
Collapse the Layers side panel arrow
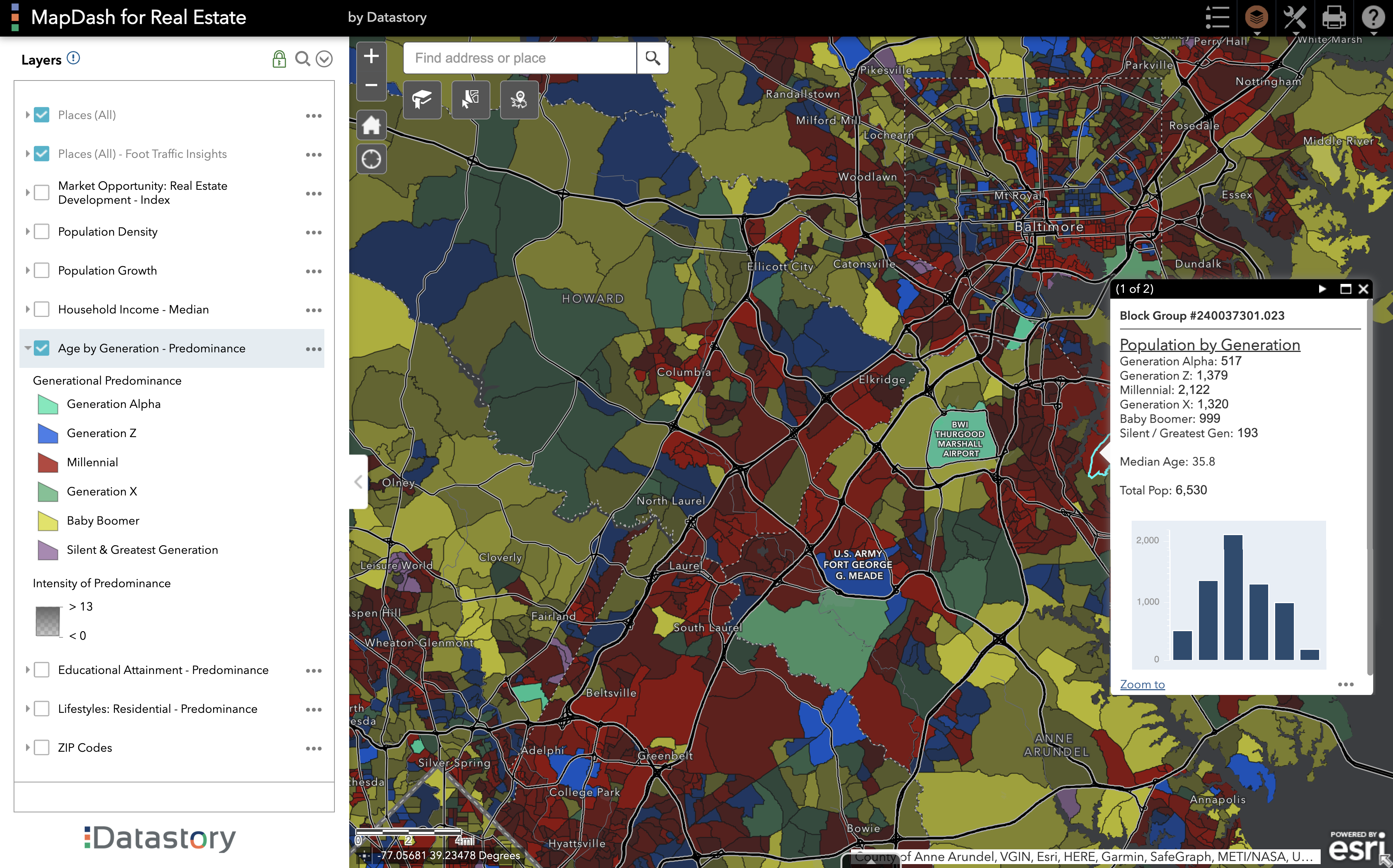click(358, 482)
